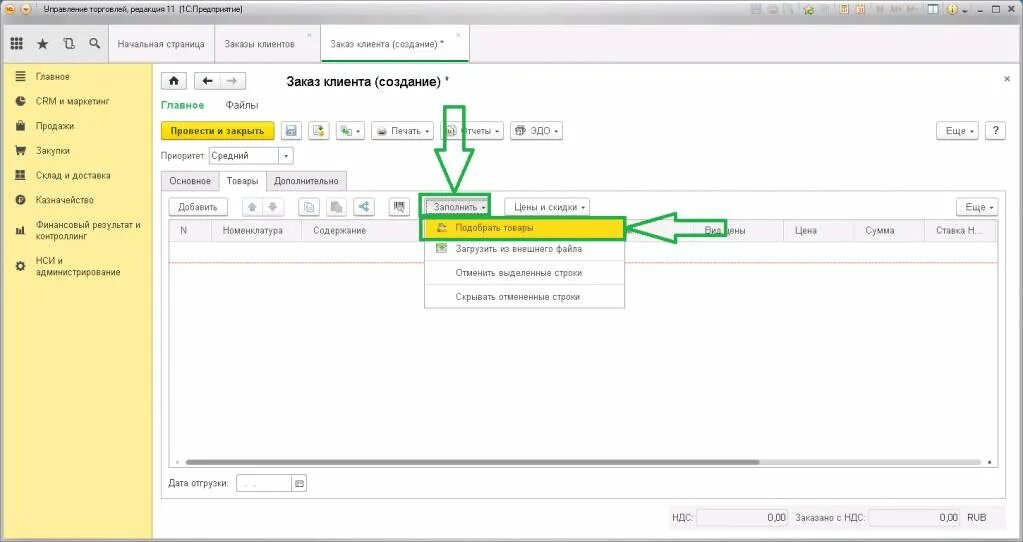
Task: Click the Главное form link
Action: (183, 105)
